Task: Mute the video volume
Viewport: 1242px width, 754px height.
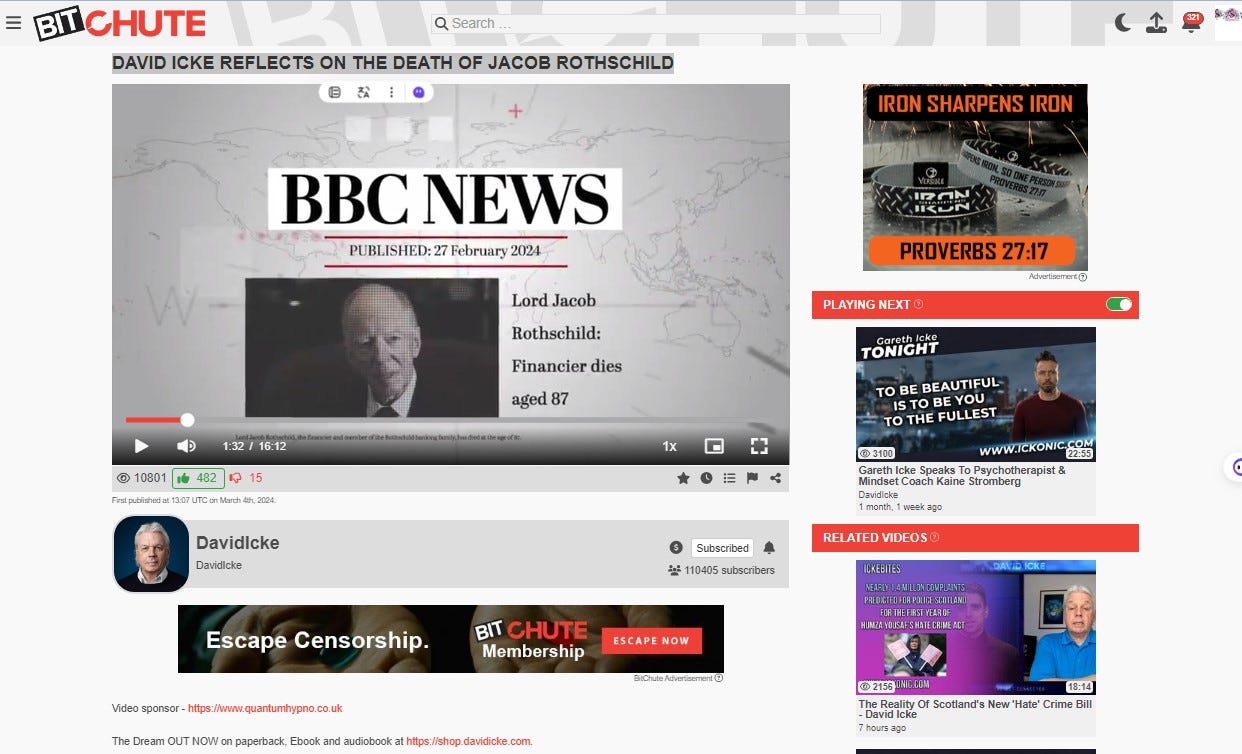Action: [186, 446]
